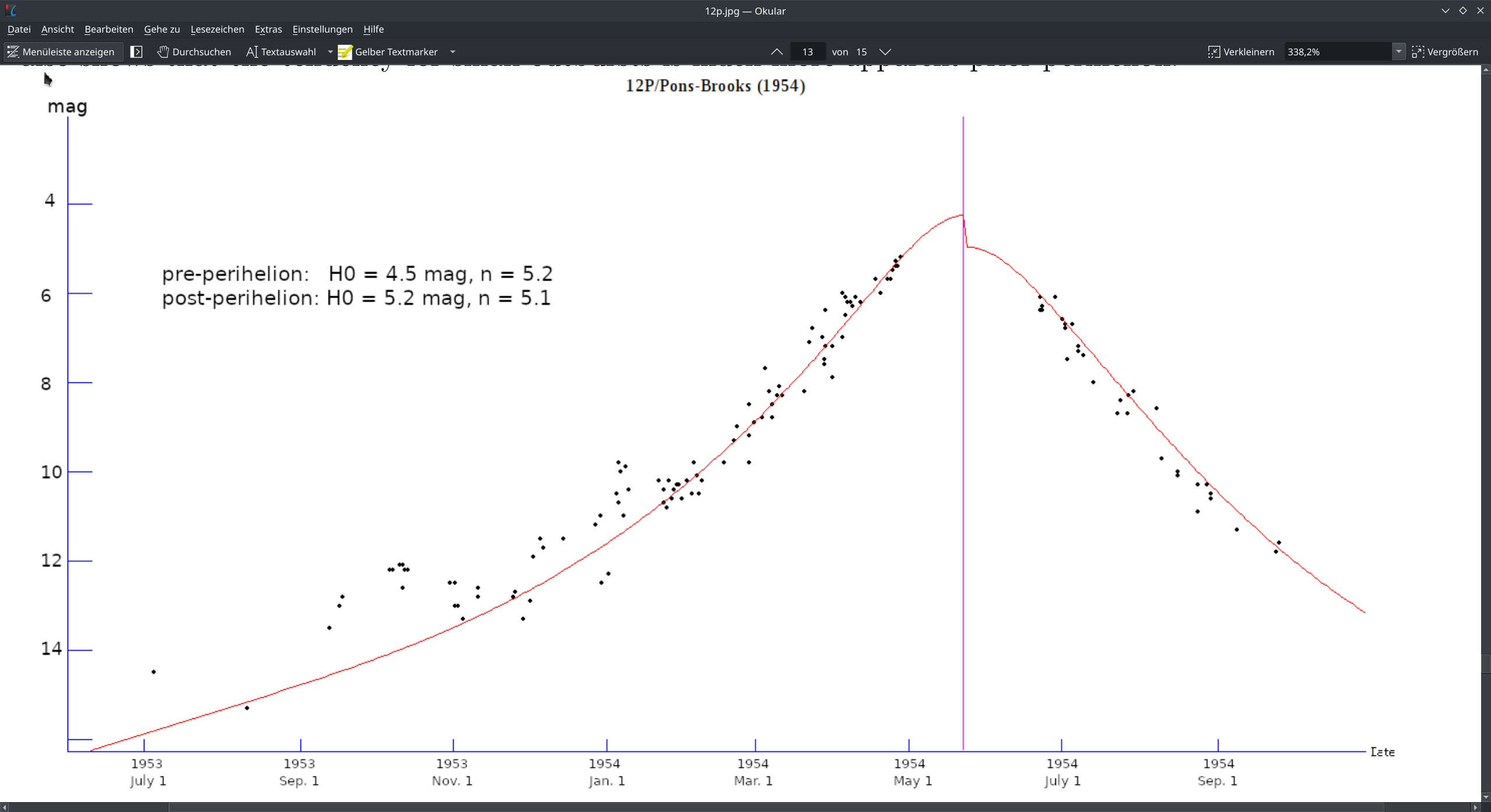The image size is (1491, 812).
Task: Expand Gelber Textmarker dropdown arrow
Action: coord(453,52)
